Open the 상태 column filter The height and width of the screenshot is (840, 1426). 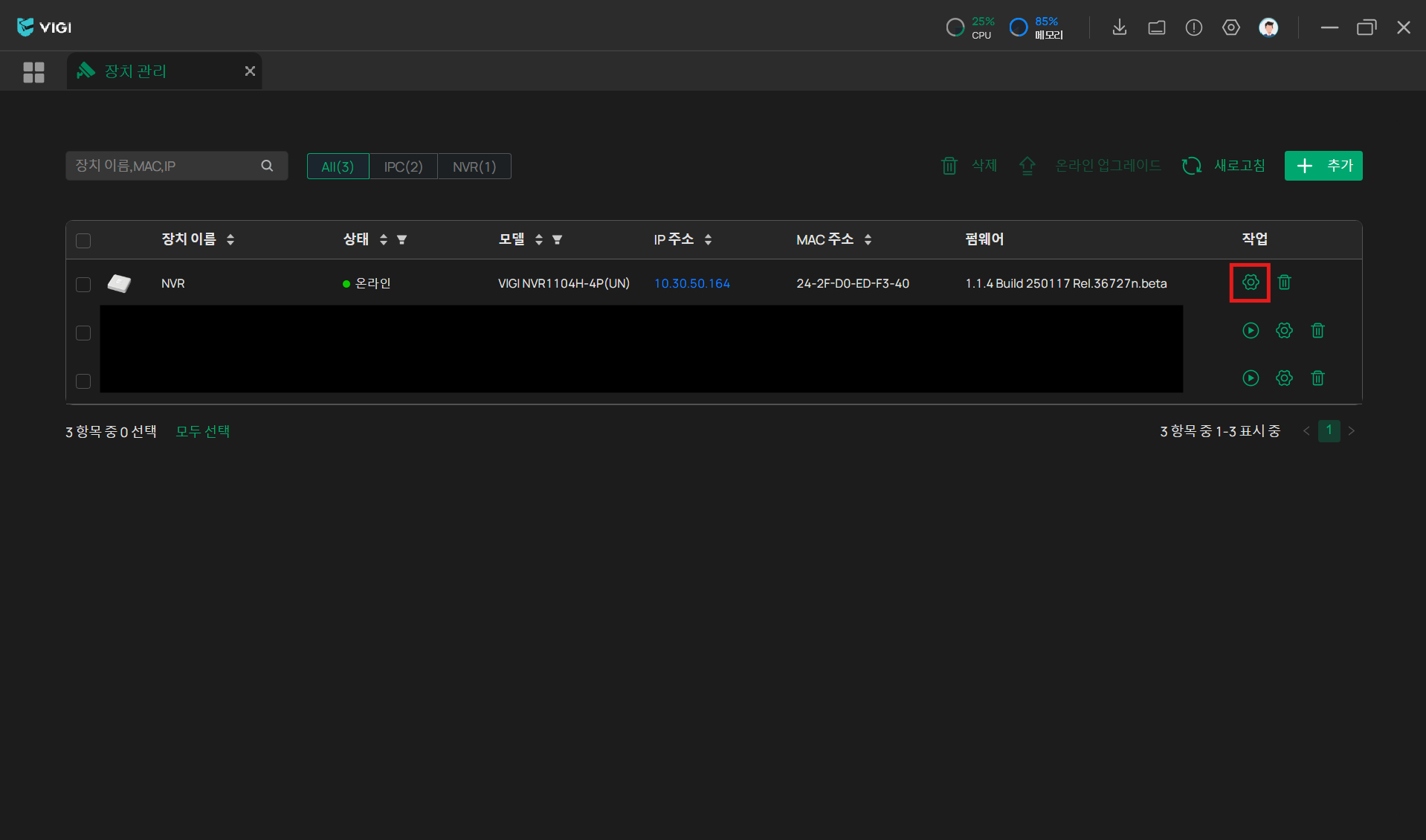[401, 239]
